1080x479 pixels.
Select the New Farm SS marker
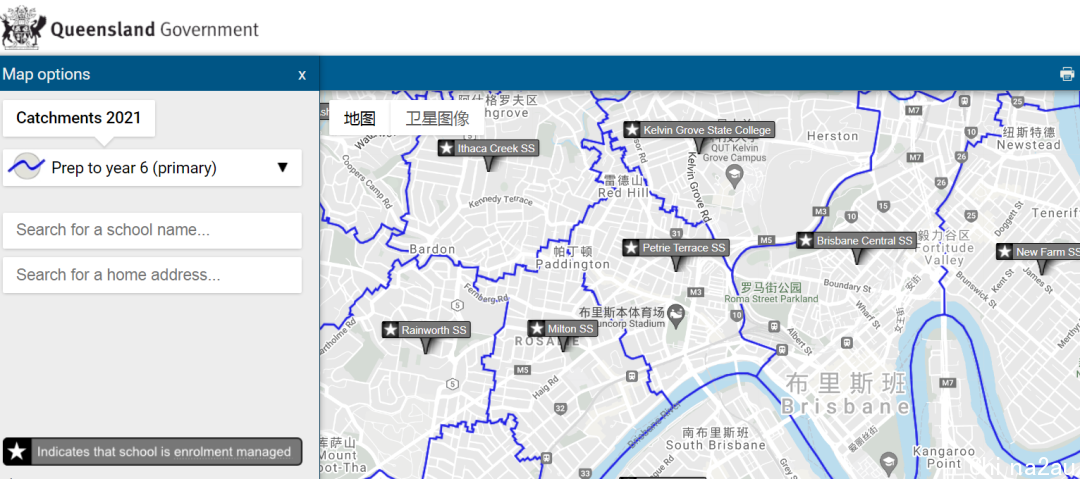tap(1040, 252)
